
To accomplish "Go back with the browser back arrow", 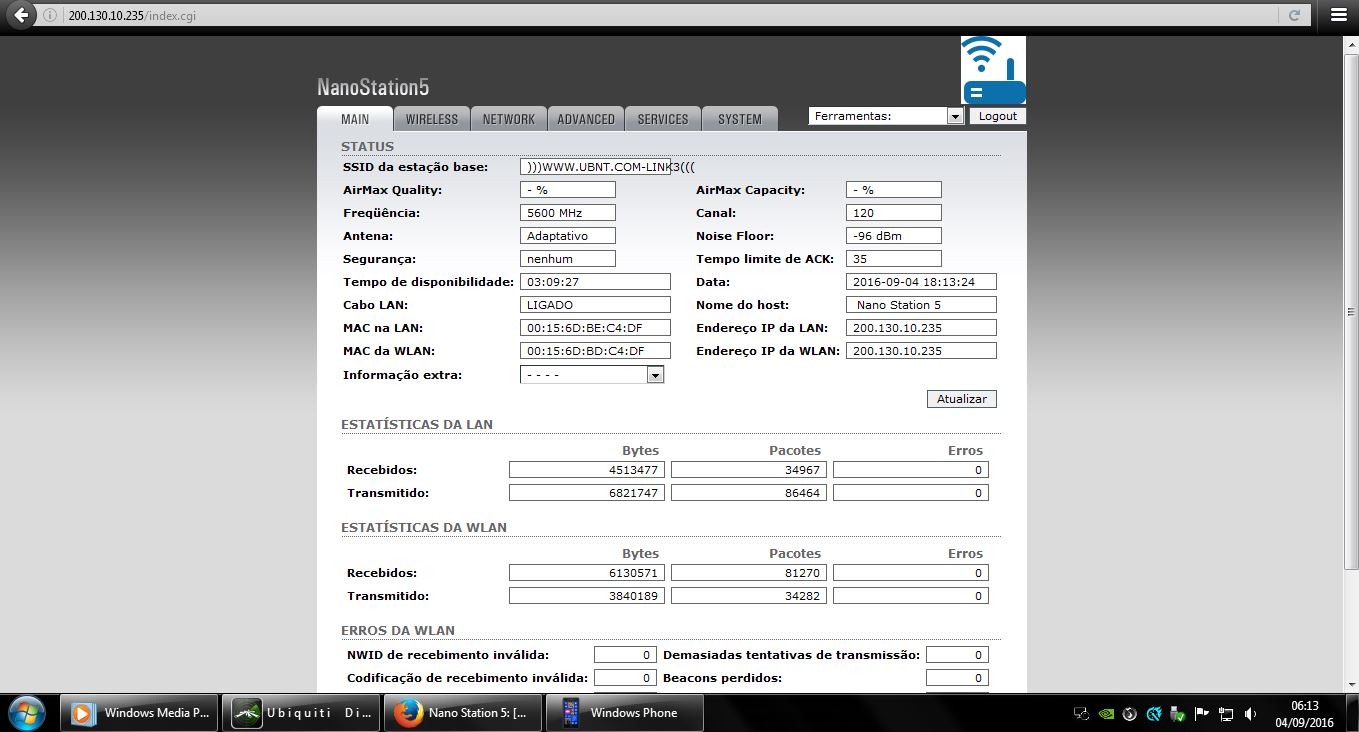I will click(x=20, y=15).
